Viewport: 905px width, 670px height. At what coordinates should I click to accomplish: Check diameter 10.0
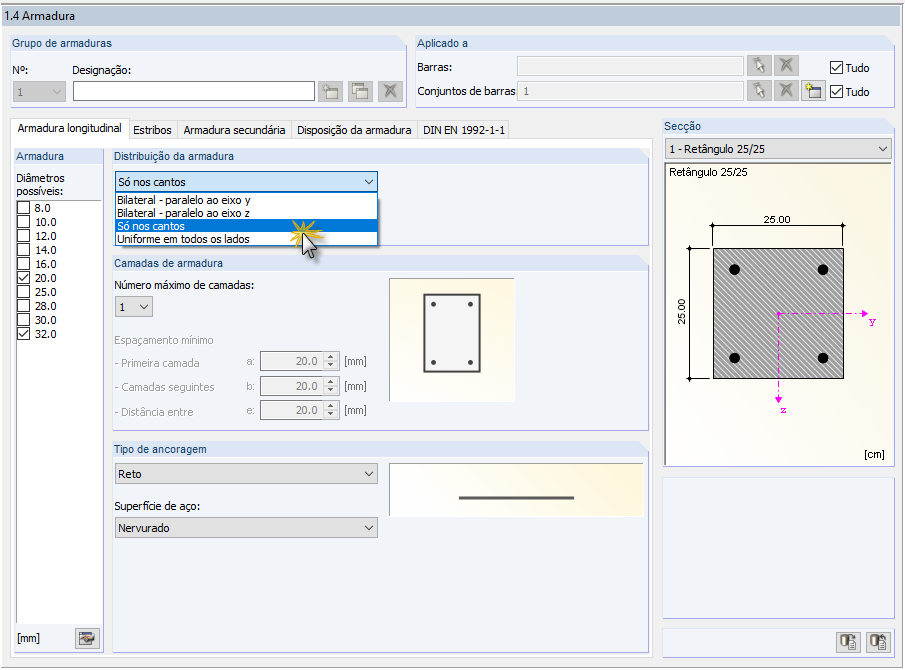(x=23, y=222)
